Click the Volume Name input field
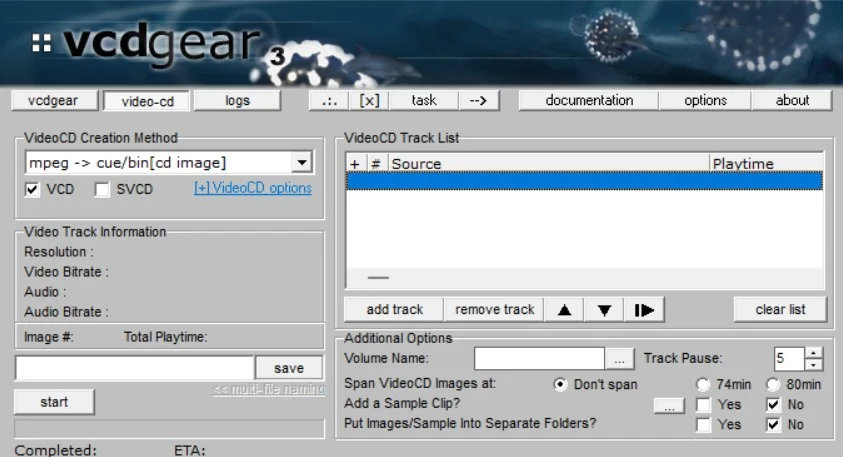Screen dimensions: 843x457 539,359
